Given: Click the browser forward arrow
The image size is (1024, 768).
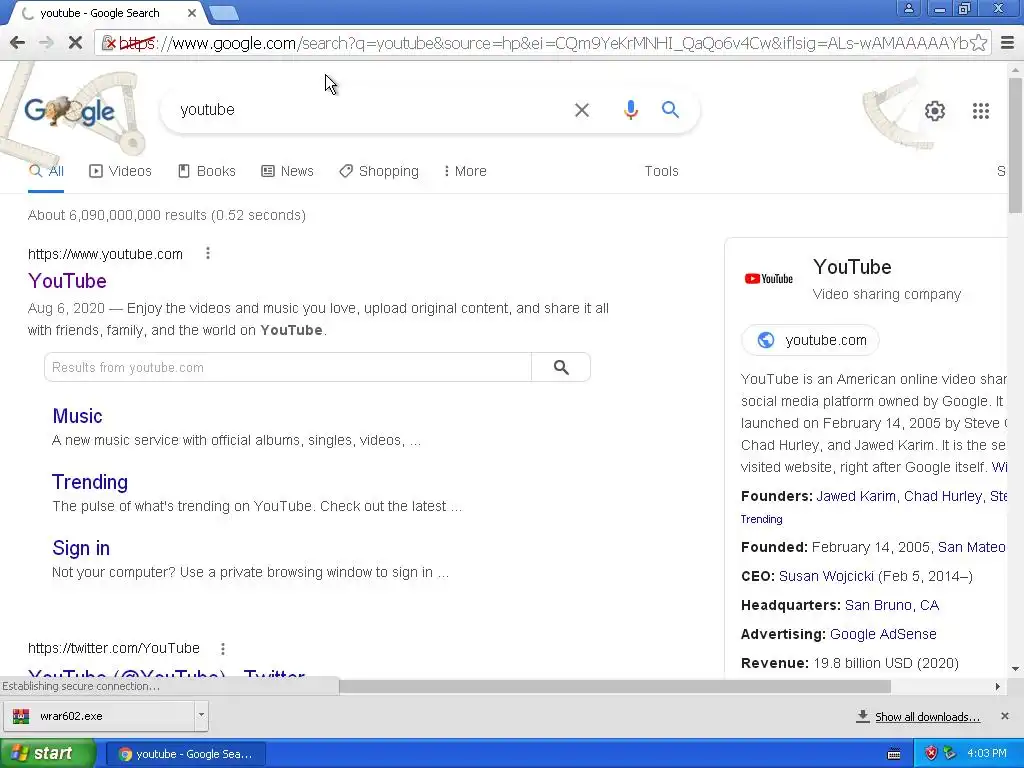Looking at the screenshot, I should click(46, 43).
